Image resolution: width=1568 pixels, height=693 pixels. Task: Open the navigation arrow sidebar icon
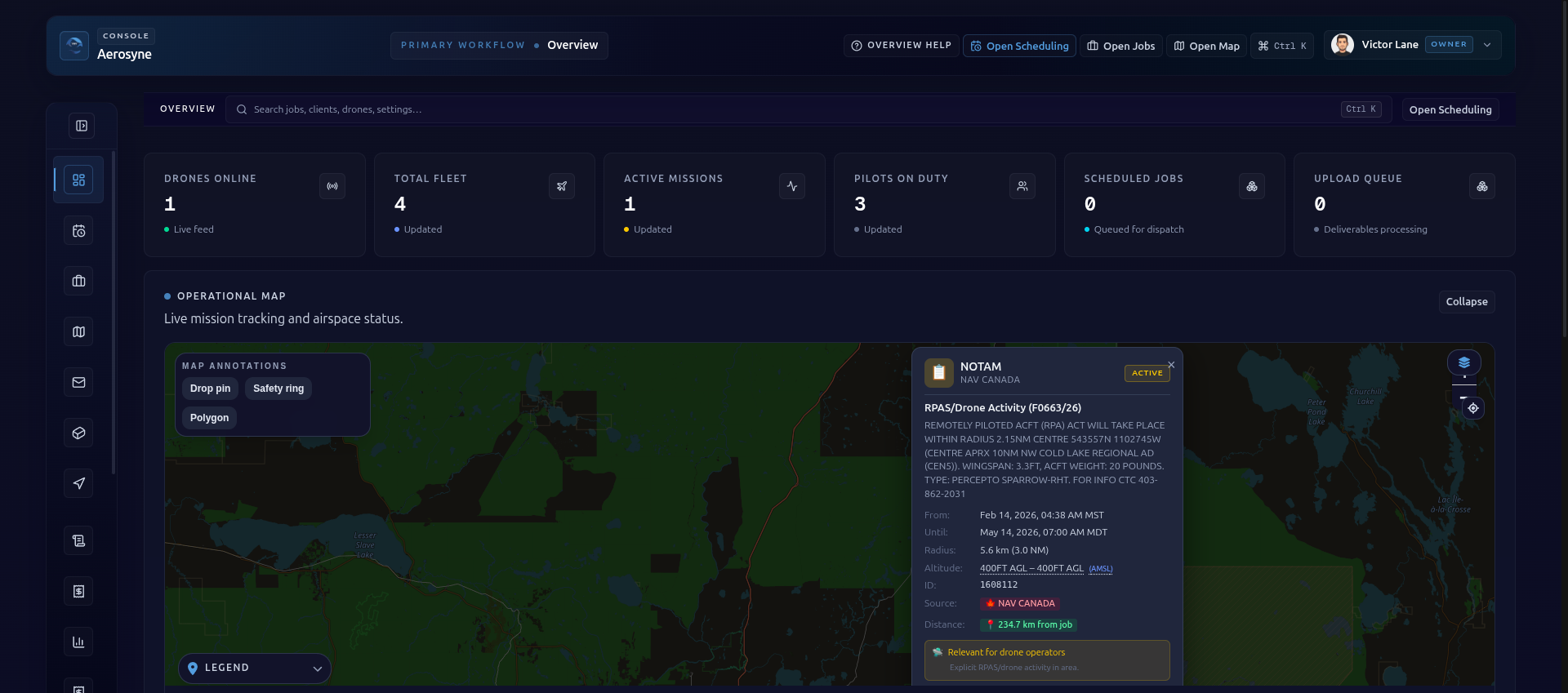click(x=78, y=484)
